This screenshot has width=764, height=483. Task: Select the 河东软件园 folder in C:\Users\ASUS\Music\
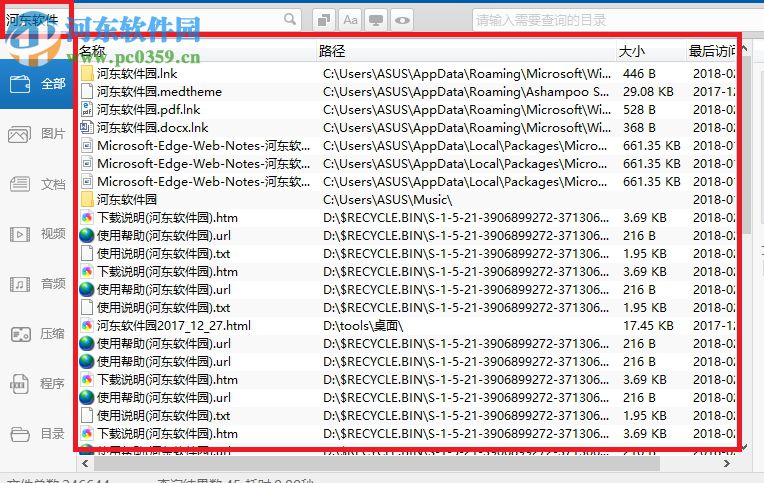click(127, 200)
